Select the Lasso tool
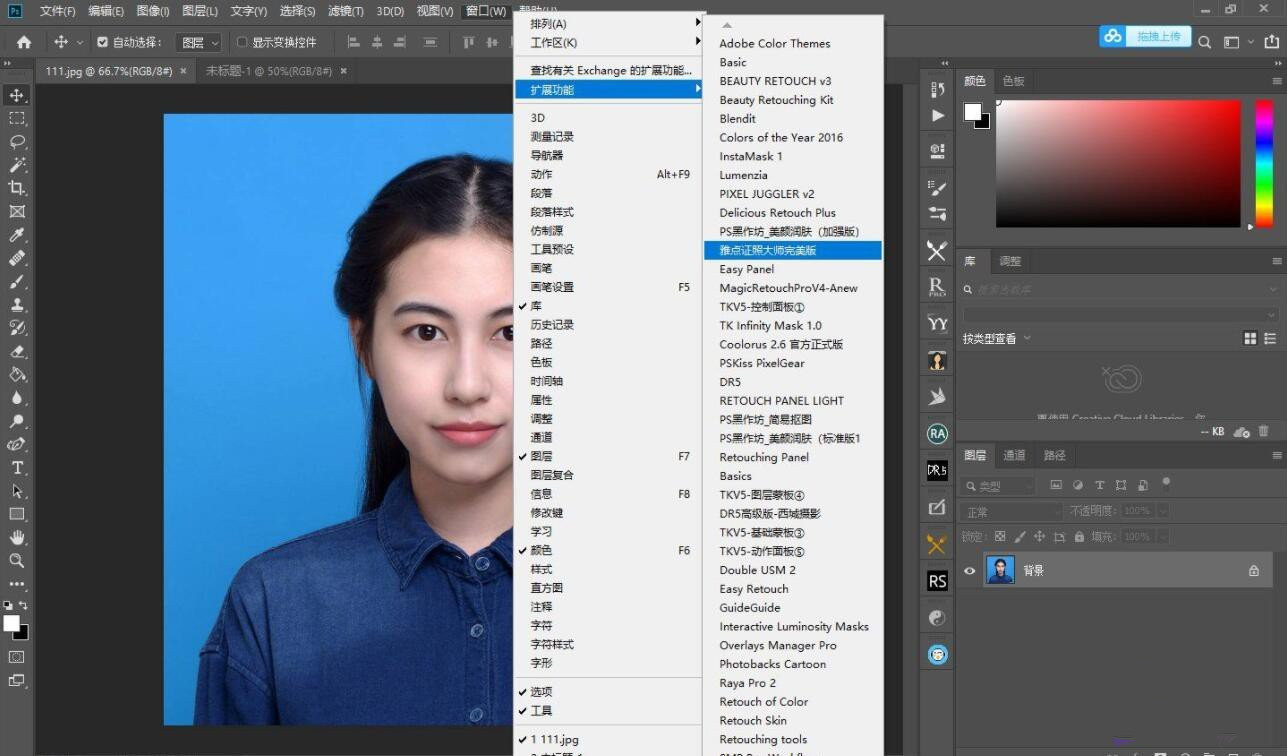Screen dimensions: 1287x756 [x=17, y=141]
